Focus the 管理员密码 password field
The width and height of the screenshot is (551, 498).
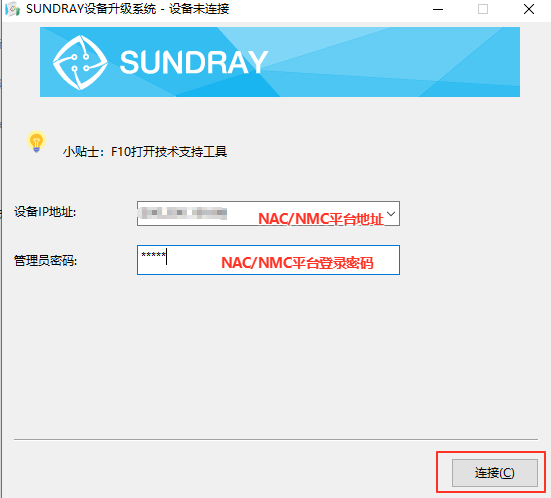pyautogui.click(x=268, y=260)
